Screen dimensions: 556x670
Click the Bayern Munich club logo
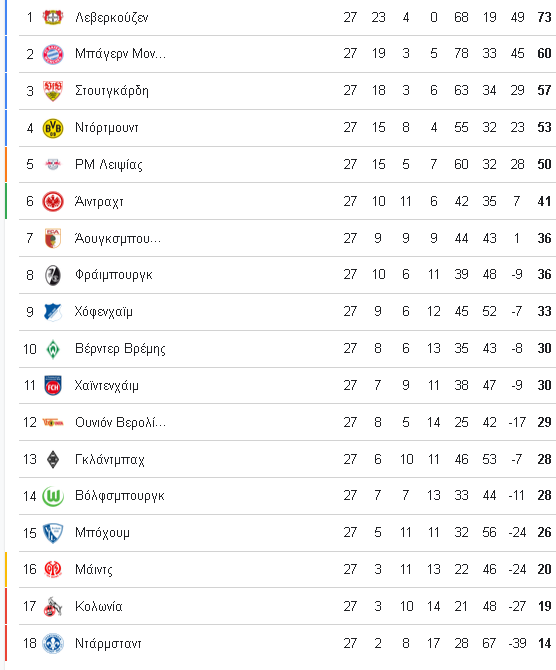[x=53, y=54]
